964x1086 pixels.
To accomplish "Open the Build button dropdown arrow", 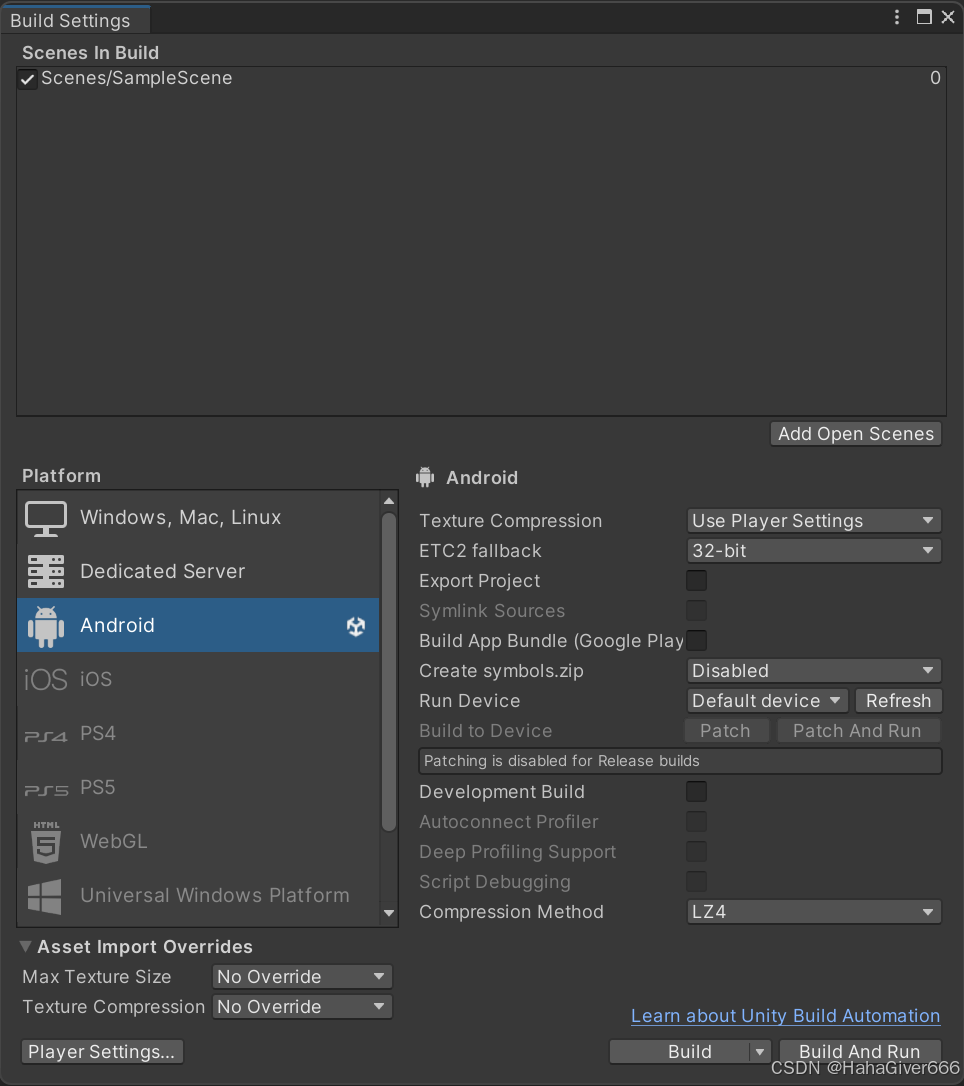I will 760,1051.
